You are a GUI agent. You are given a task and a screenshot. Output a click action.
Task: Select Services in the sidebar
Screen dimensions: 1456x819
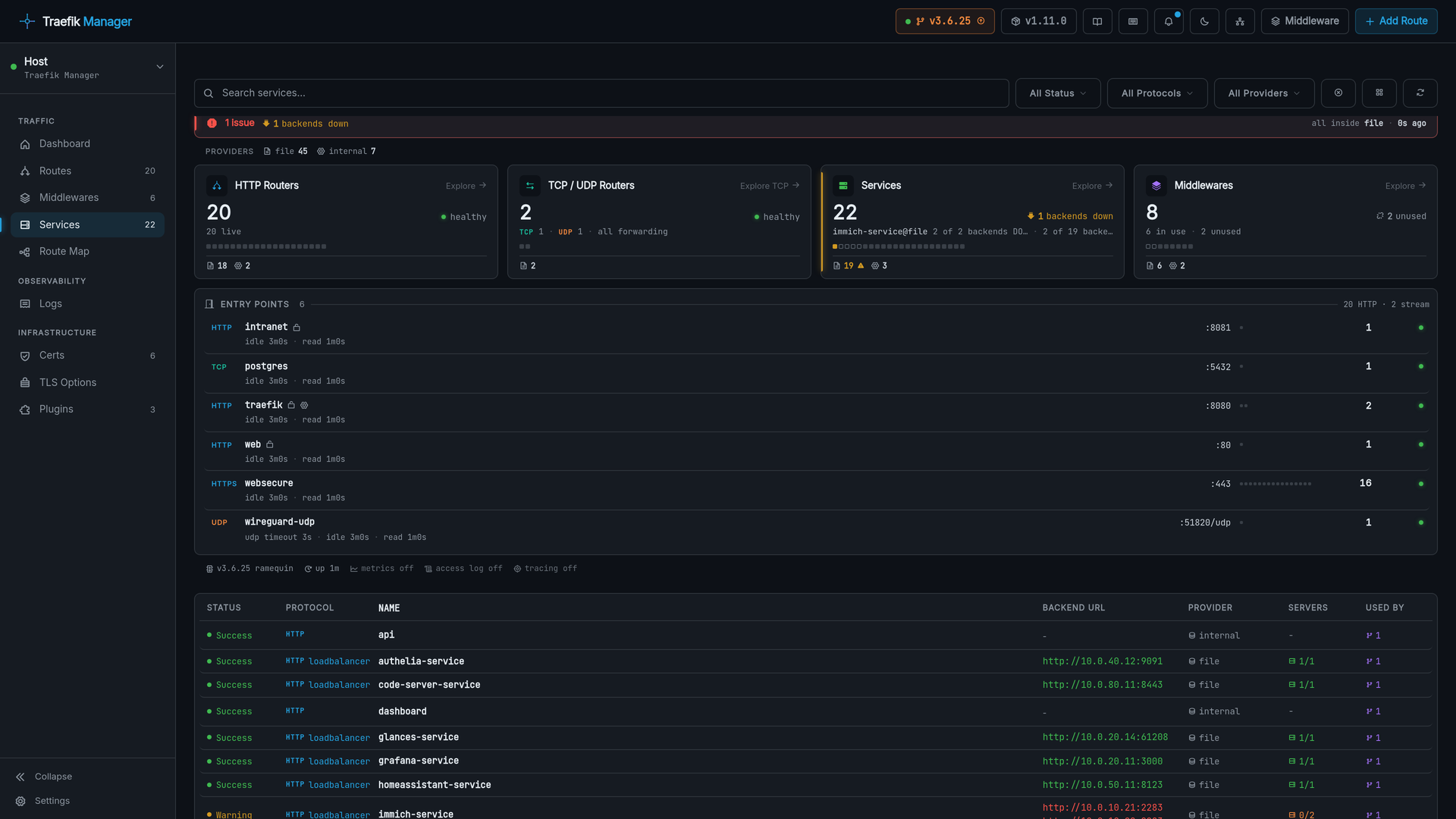tap(87, 224)
